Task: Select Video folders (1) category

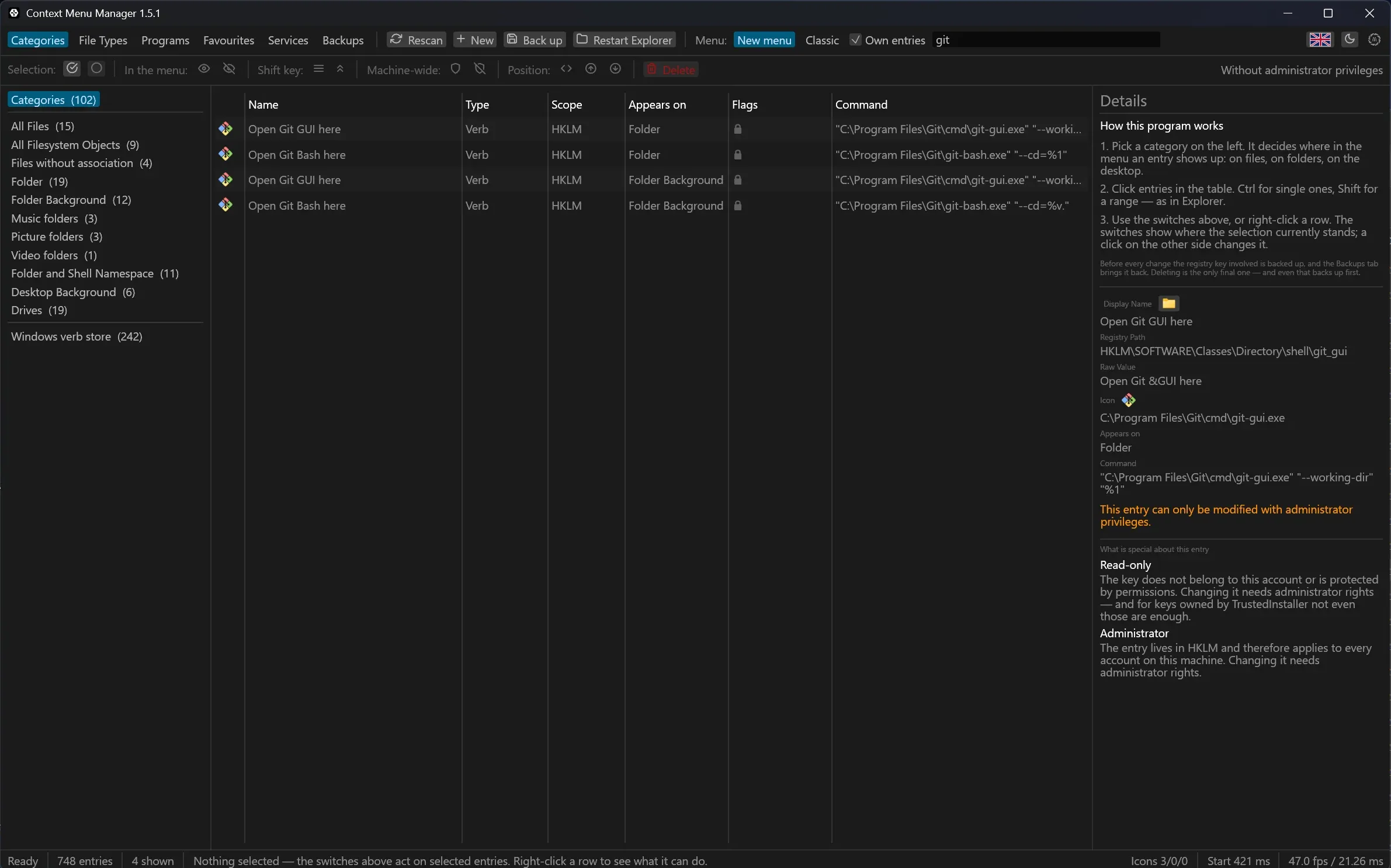Action: pos(54,255)
